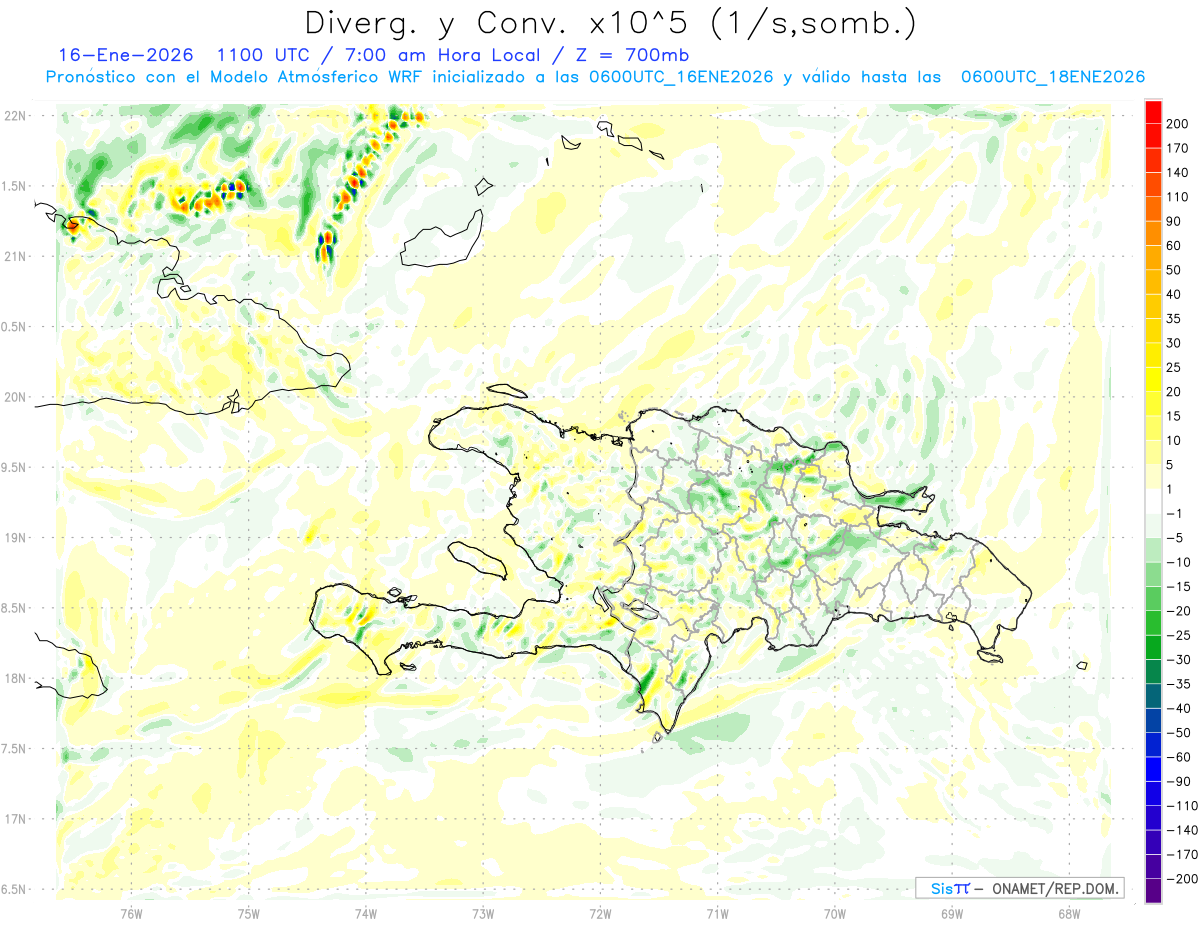Click the "-200" value at colorbar bottom
Image resolution: width=1200 pixels, height=927 pixels.
[x=1181, y=879]
